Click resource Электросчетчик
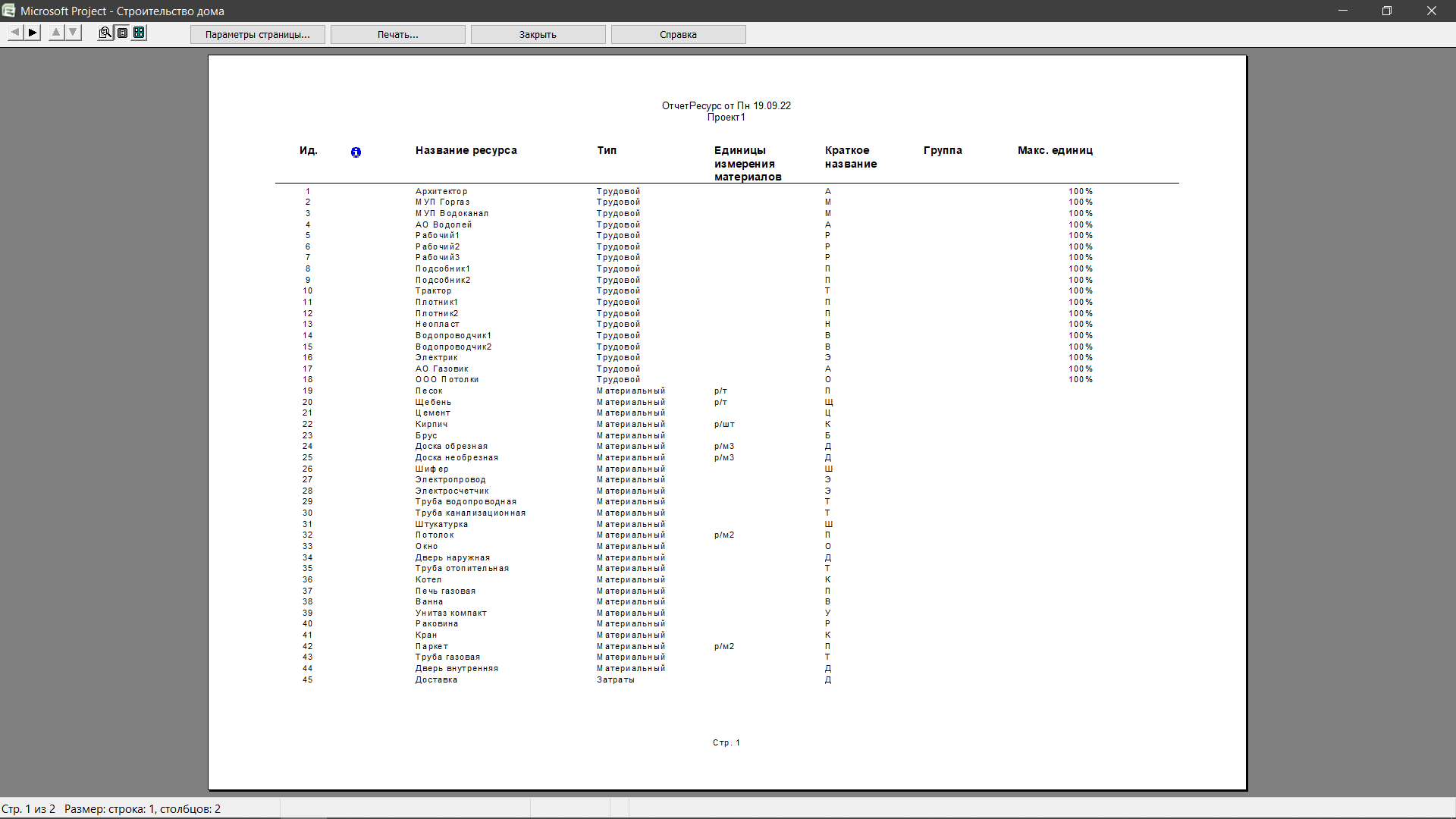 click(452, 491)
